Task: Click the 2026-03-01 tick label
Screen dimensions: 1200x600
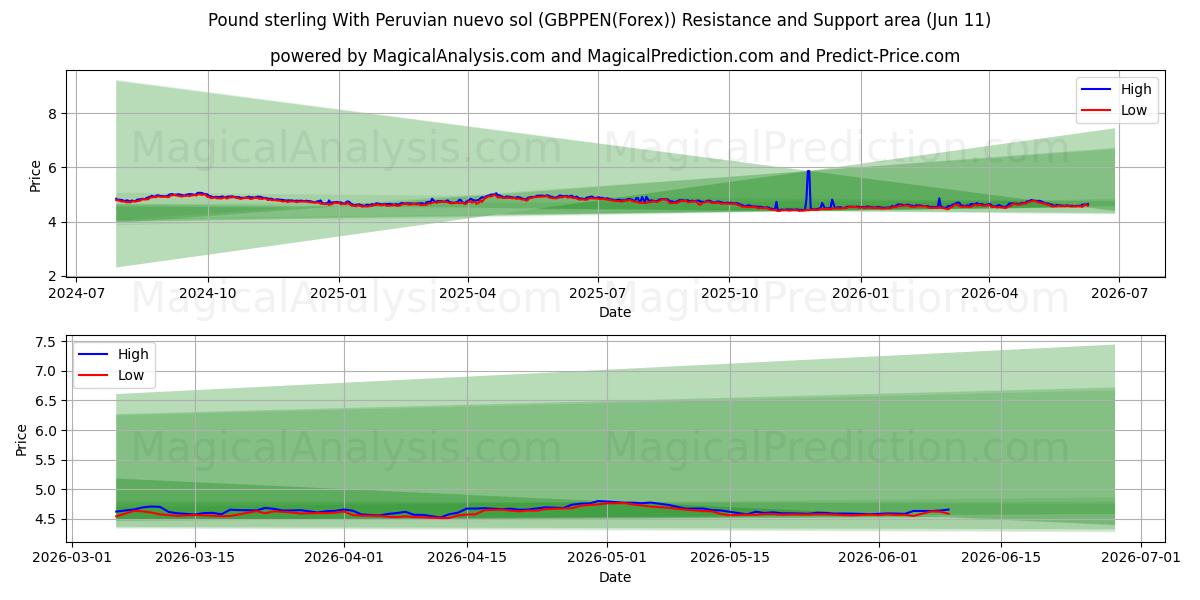Action: pyautogui.click(x=73, y=558)
